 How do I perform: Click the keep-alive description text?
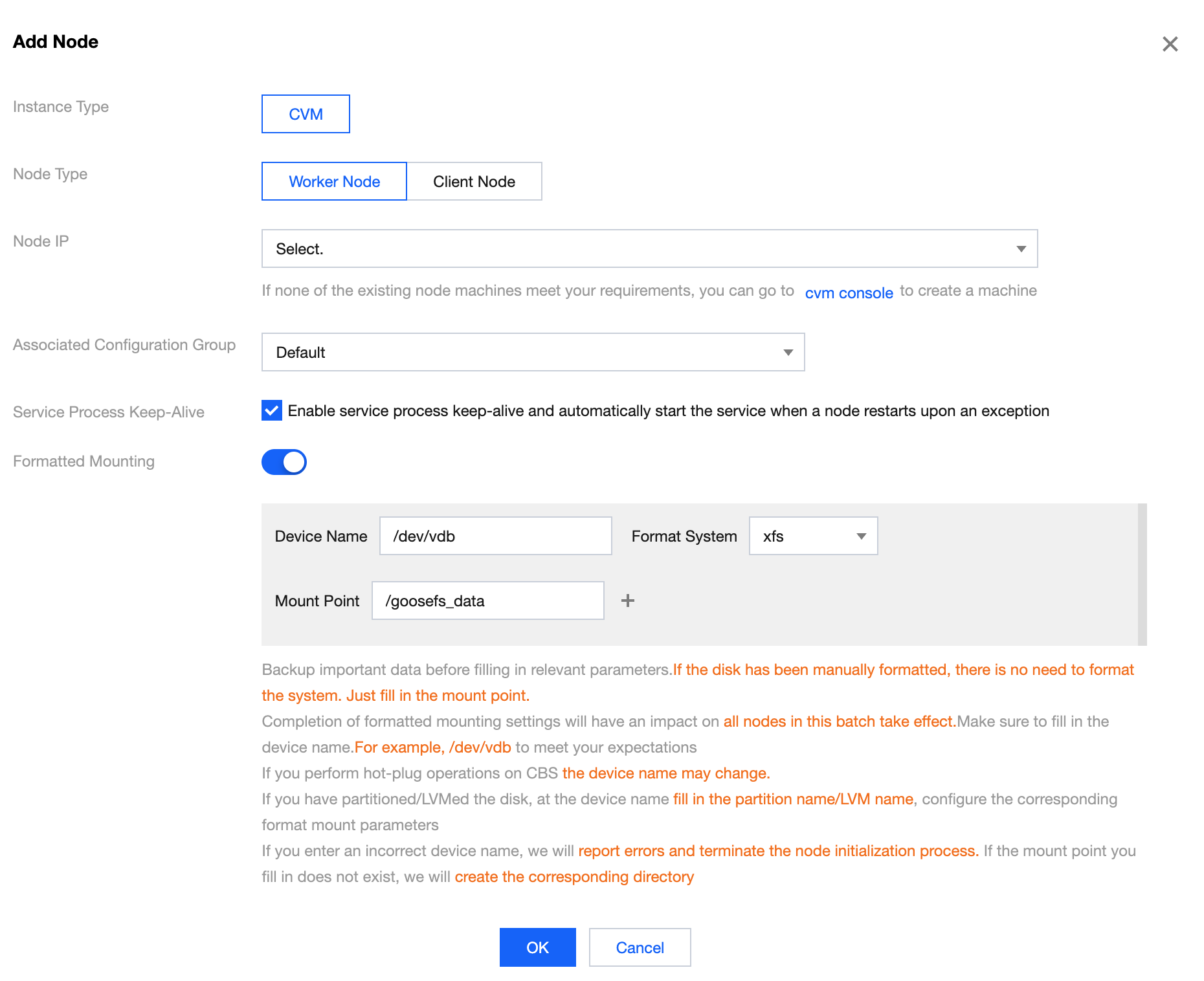(x=668, y=411)
